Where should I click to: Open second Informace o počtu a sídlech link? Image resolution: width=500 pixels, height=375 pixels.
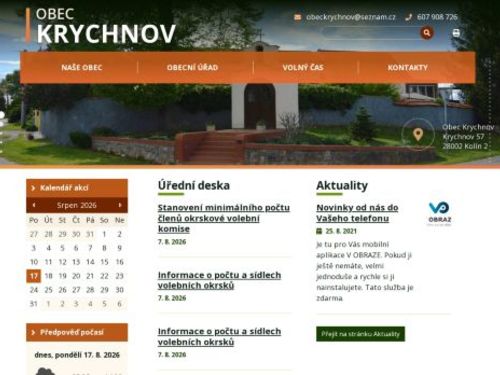pyautogui.click(x=219, y=337)
